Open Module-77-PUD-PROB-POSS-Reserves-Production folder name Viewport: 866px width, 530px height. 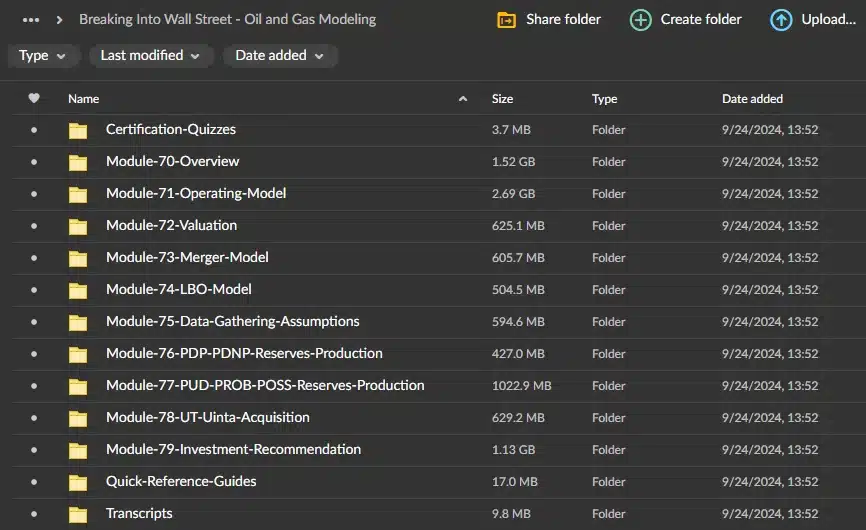pyautogui.click(x=265, y=385)
